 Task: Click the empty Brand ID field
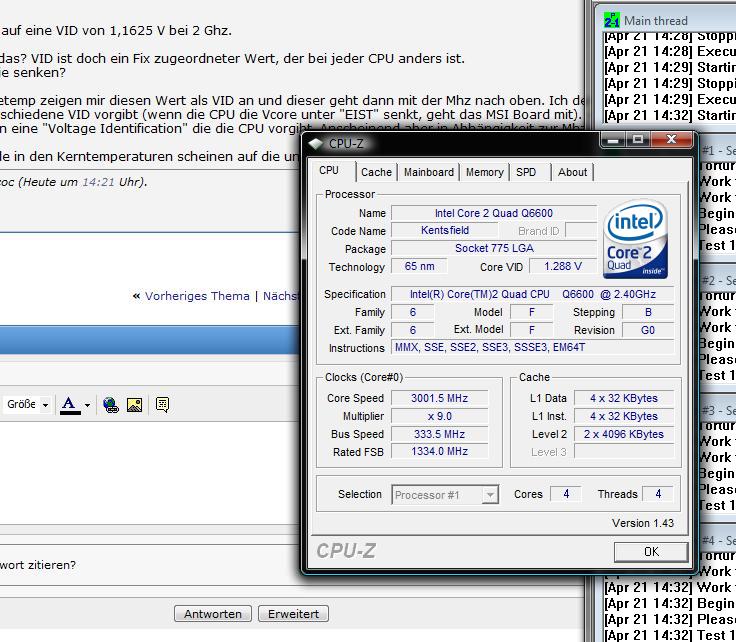[581, 230]
